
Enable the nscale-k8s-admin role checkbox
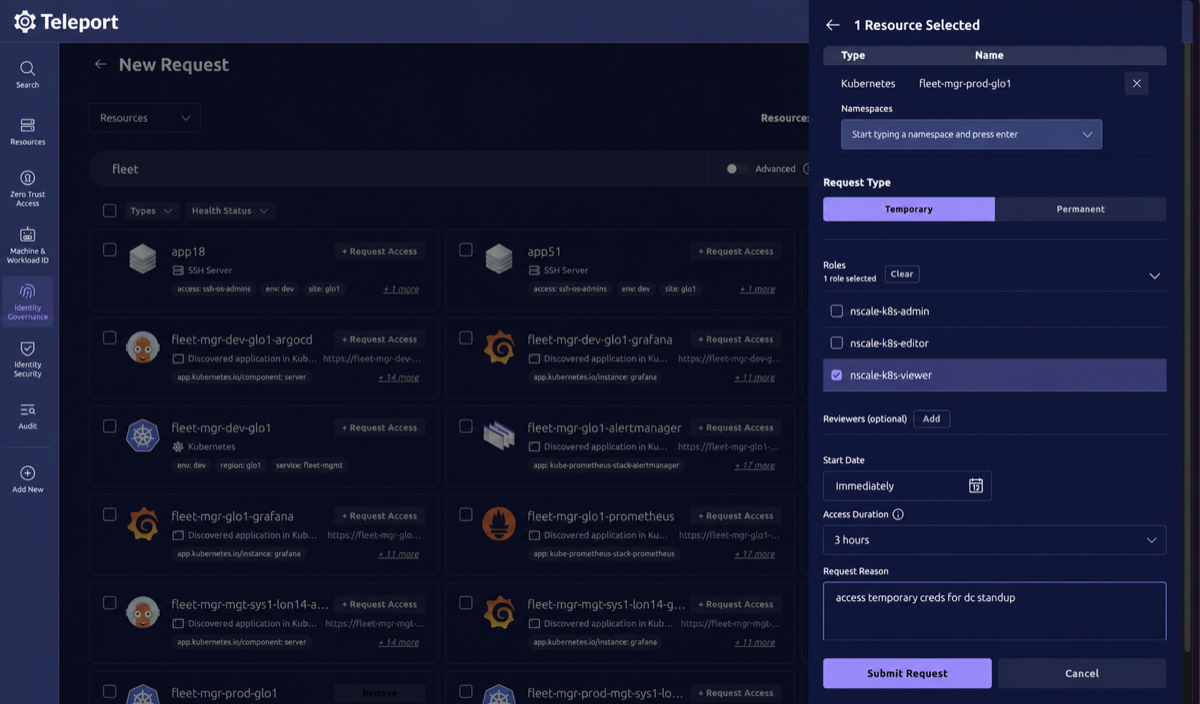pyautogui.click(x=837, y=311)
